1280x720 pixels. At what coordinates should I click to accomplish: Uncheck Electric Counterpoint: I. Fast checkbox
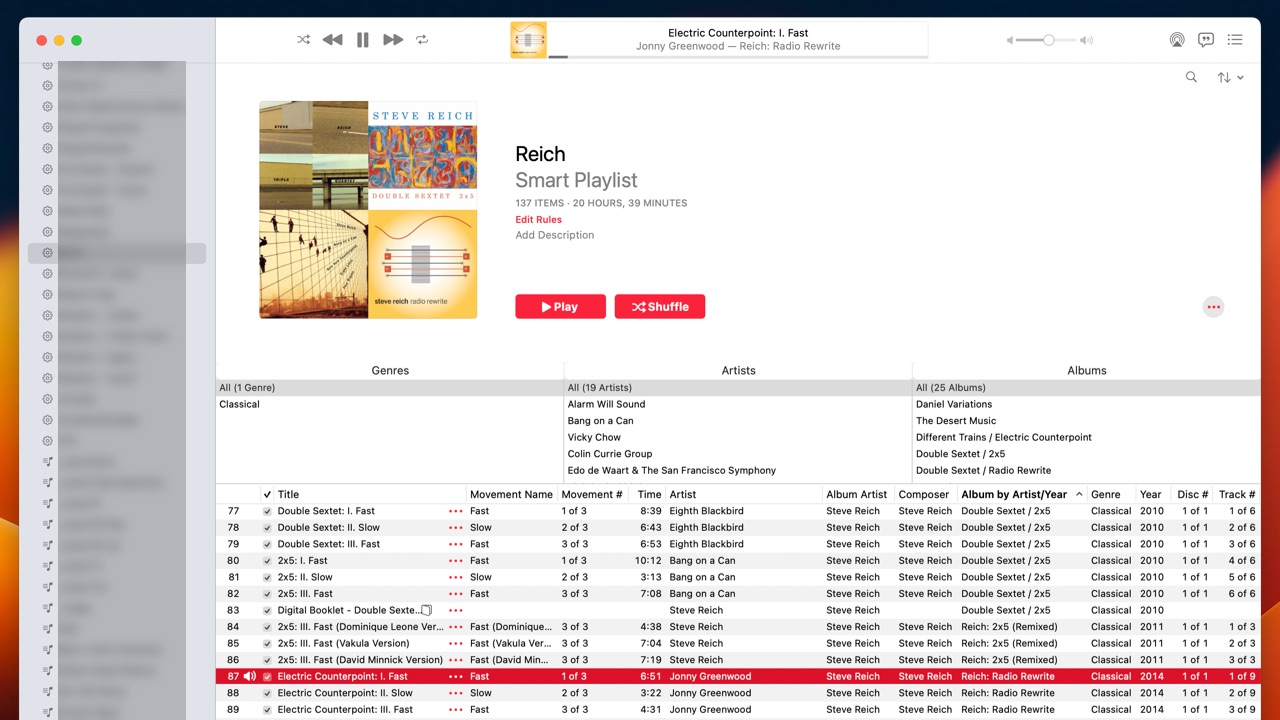[267, 676]
